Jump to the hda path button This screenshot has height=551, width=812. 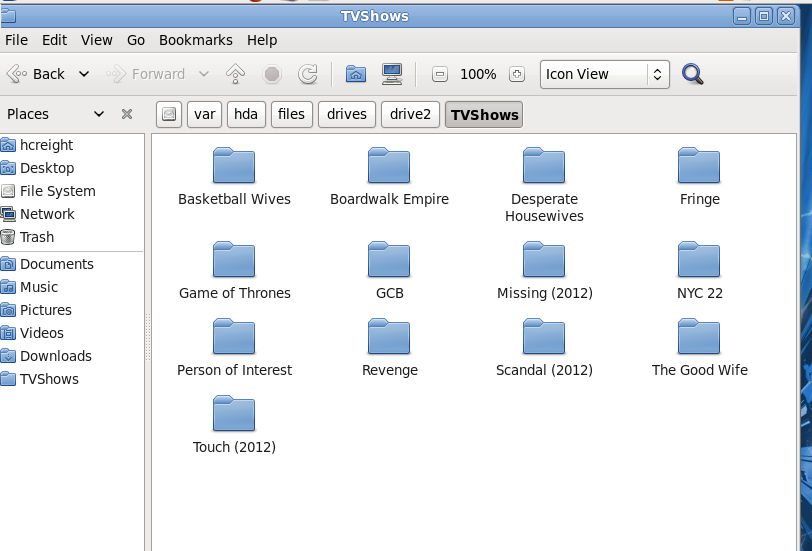point(246,114)
